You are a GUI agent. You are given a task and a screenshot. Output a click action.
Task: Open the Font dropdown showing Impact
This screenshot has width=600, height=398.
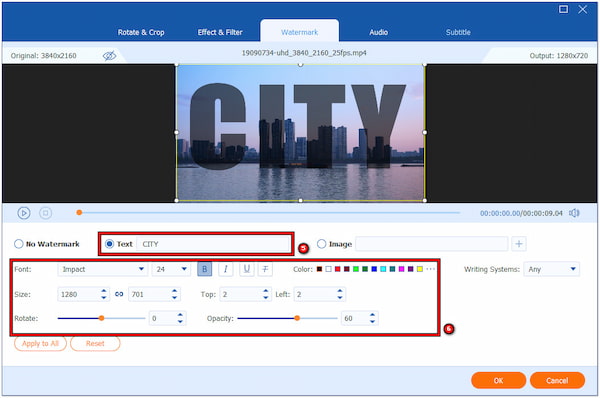click(103, 269)
